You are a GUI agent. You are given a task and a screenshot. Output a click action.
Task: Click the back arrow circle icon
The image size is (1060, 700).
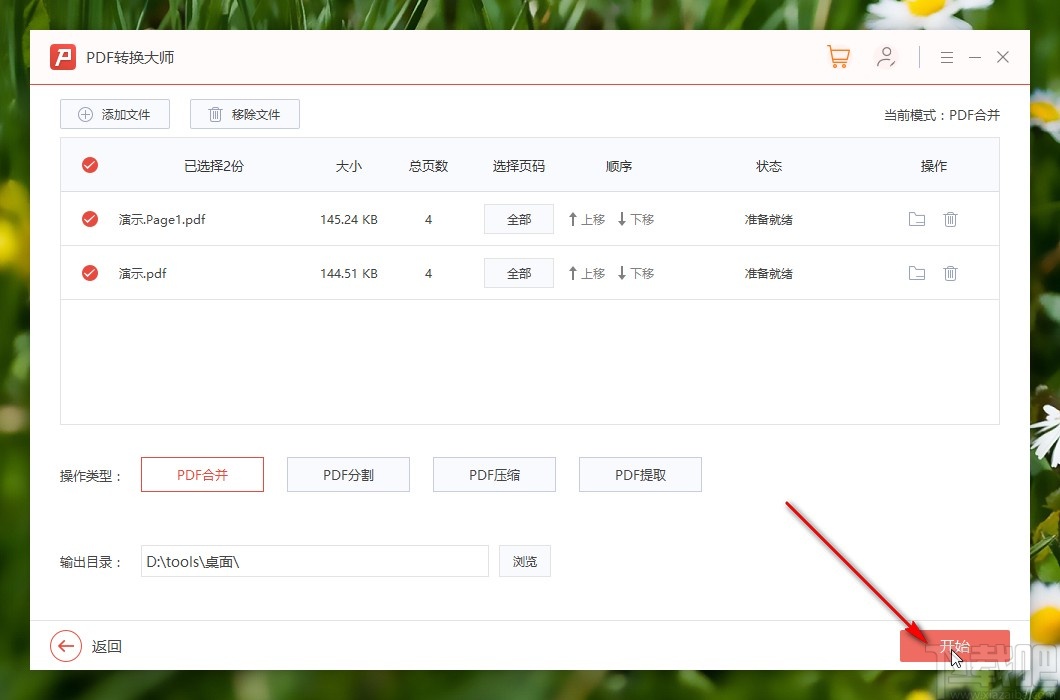click(66, 646)
